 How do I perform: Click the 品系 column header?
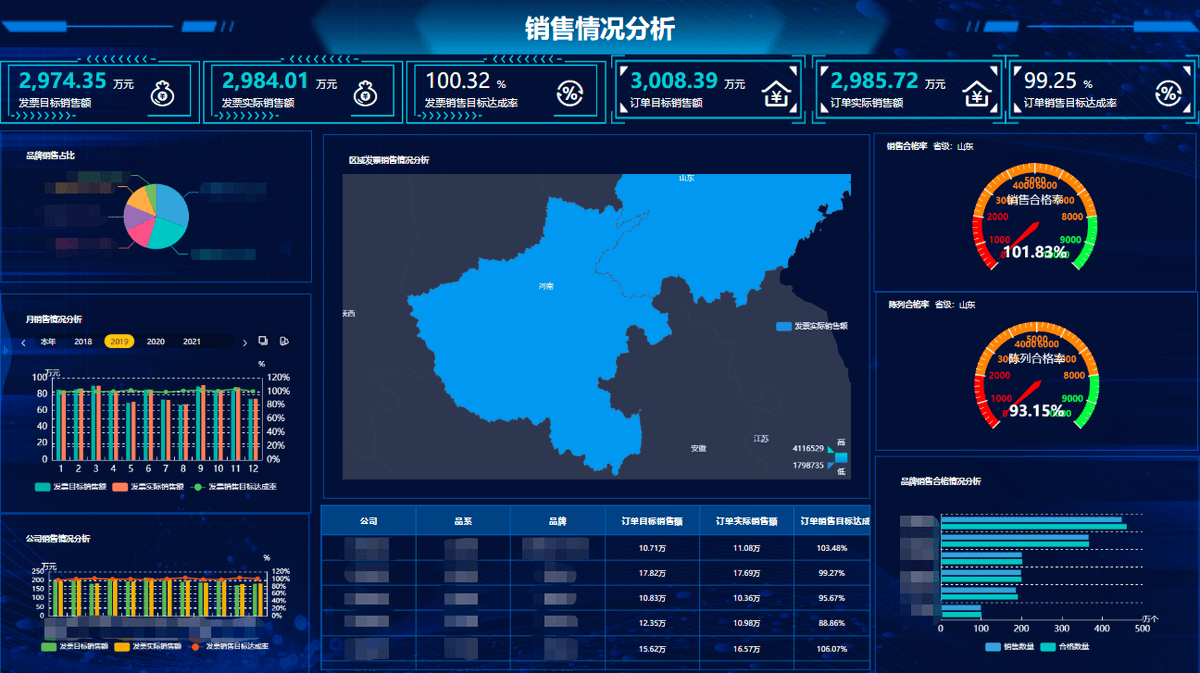tap(462, 521)
